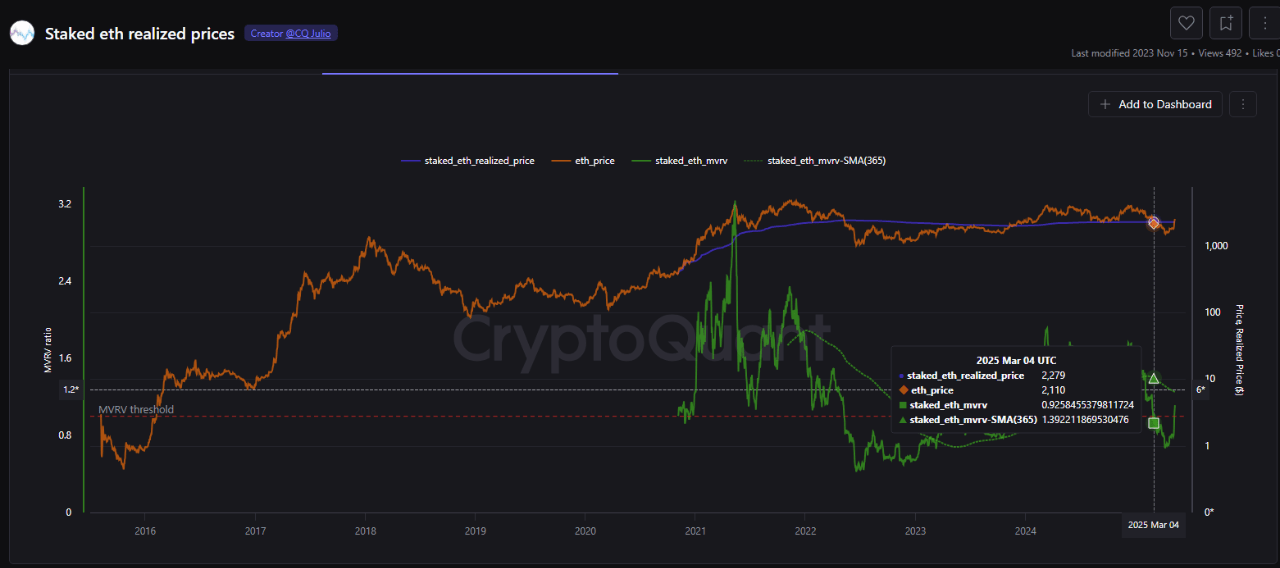Select the MVRV threshold line label
The width and height of the screenshot is (1280, 568).
click(x=136, y=410)
